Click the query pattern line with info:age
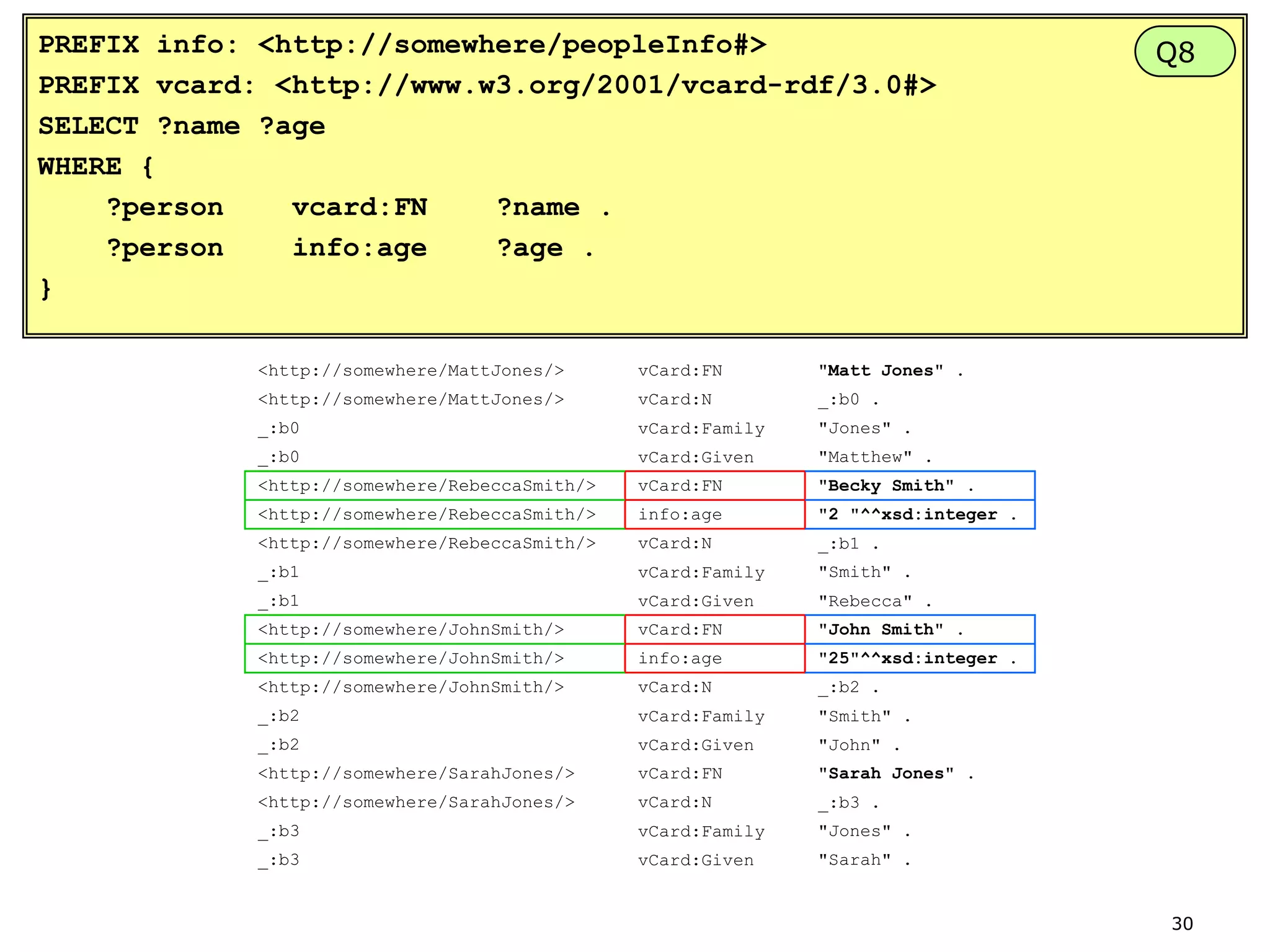 (x=350, y=249)
